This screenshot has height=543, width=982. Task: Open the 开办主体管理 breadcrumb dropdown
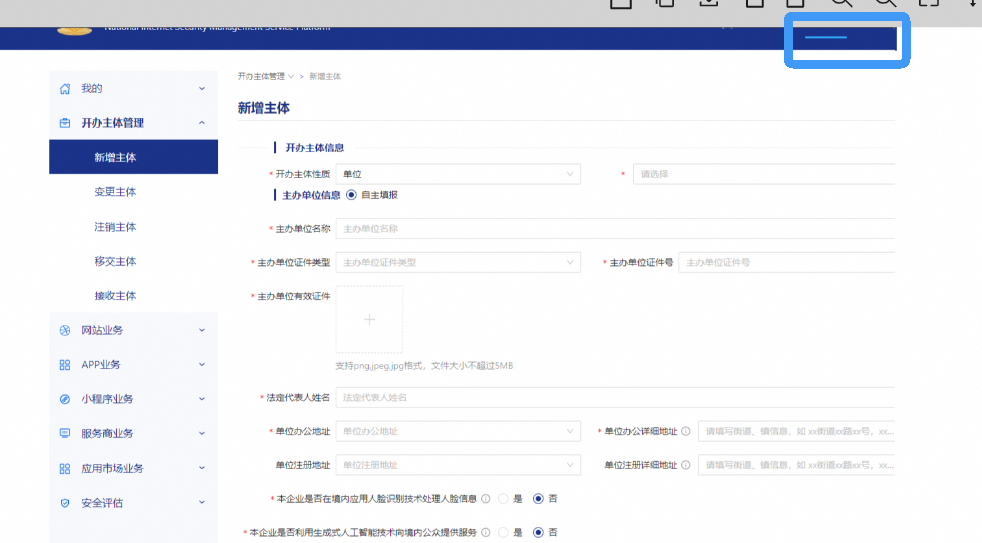click(266, 76)
